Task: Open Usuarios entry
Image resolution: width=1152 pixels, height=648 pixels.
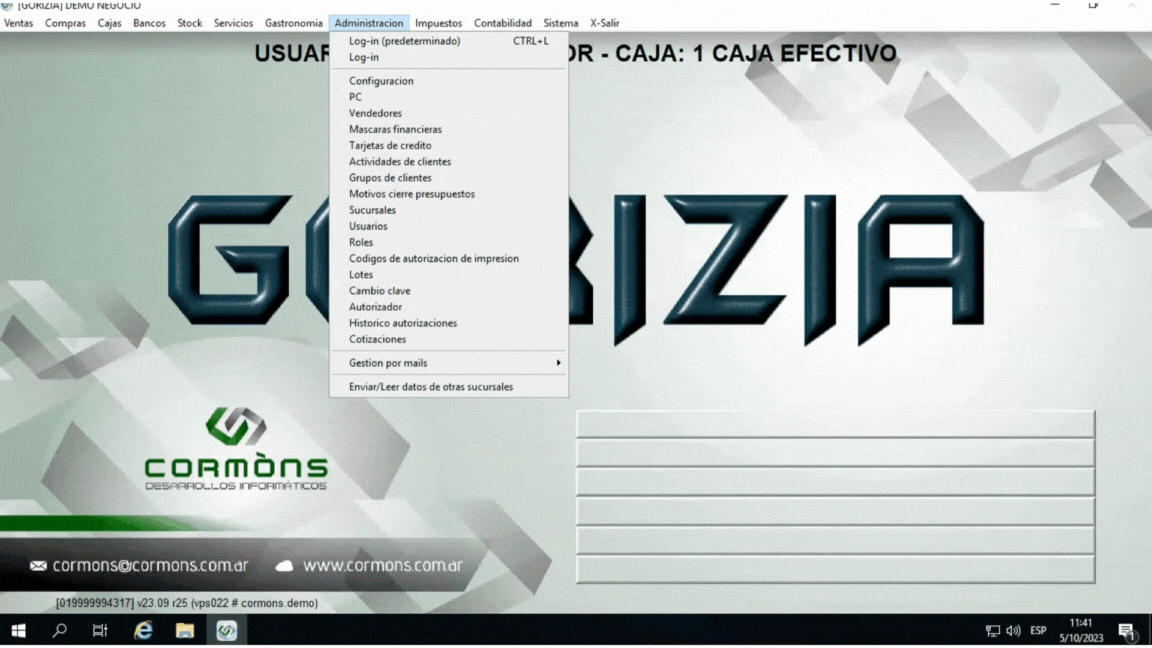Action: 449,226
